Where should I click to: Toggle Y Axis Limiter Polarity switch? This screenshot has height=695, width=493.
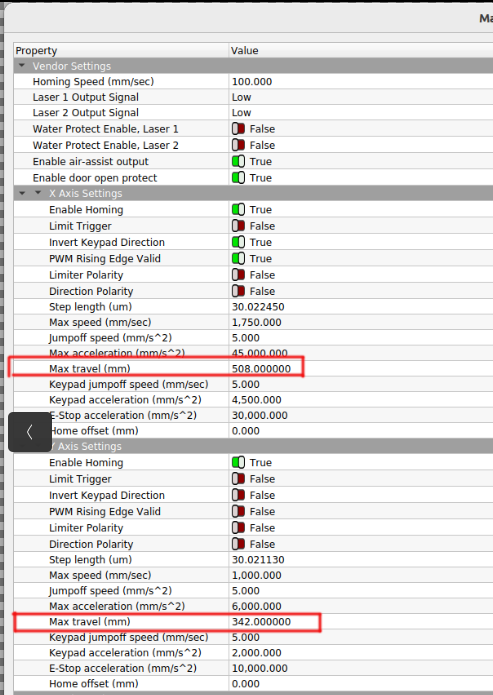coord(239,528)
